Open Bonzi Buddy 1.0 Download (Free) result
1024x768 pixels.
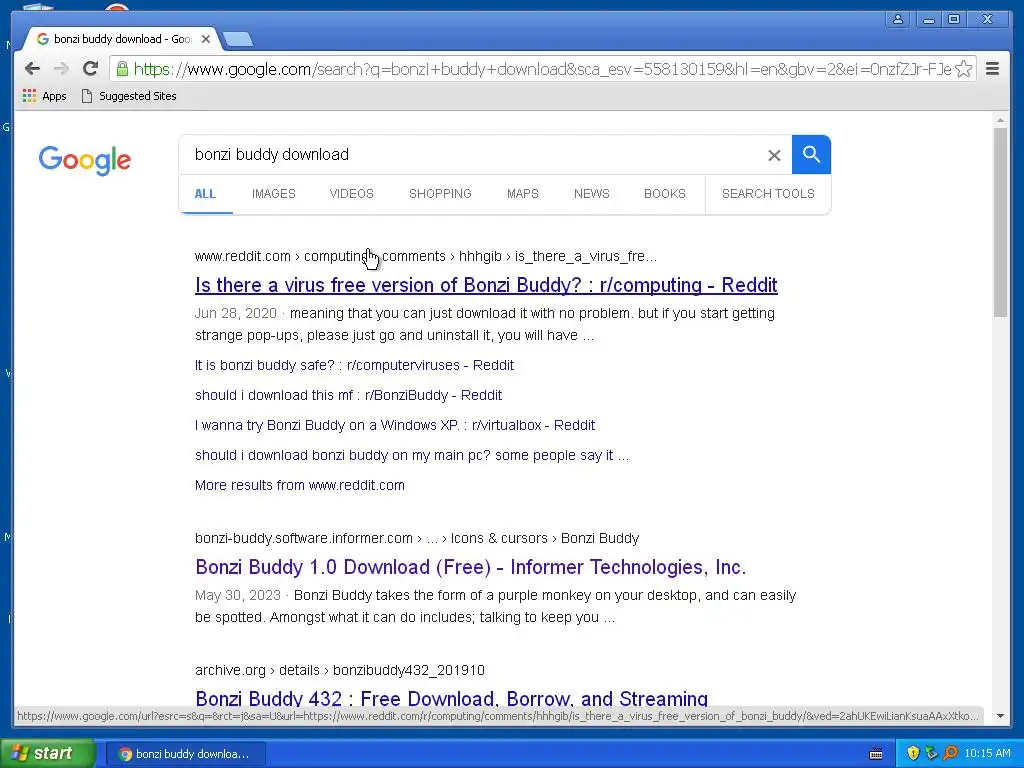(470, 567)
